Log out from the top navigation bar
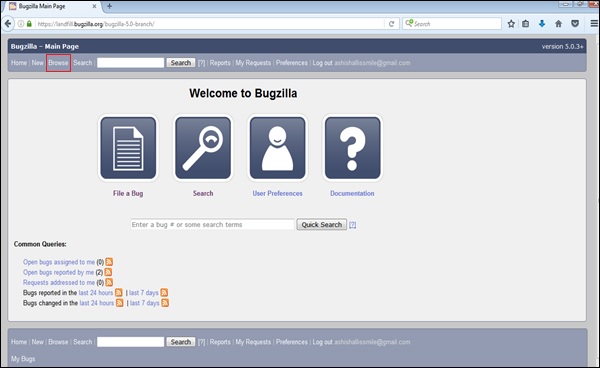 [x=322, y=63]
